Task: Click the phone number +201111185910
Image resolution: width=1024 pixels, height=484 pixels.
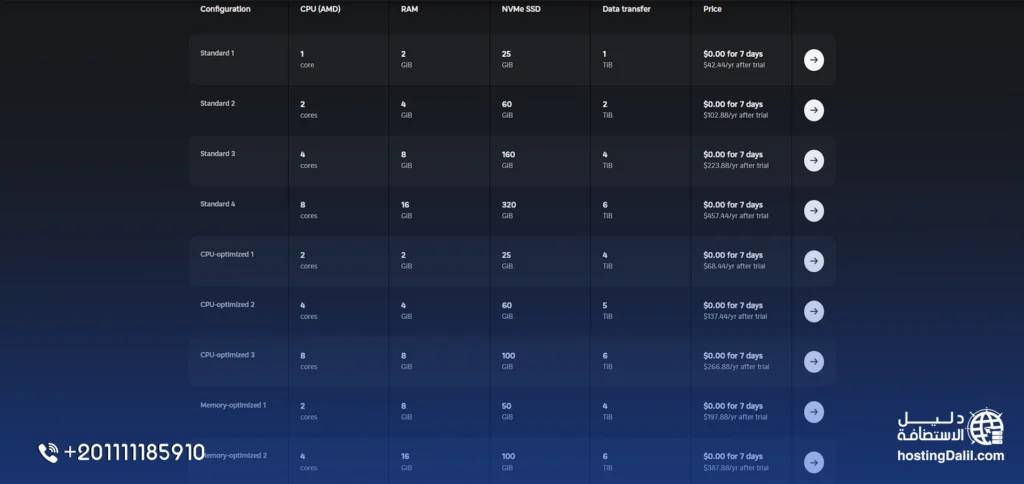Action: tap(135, 453)
